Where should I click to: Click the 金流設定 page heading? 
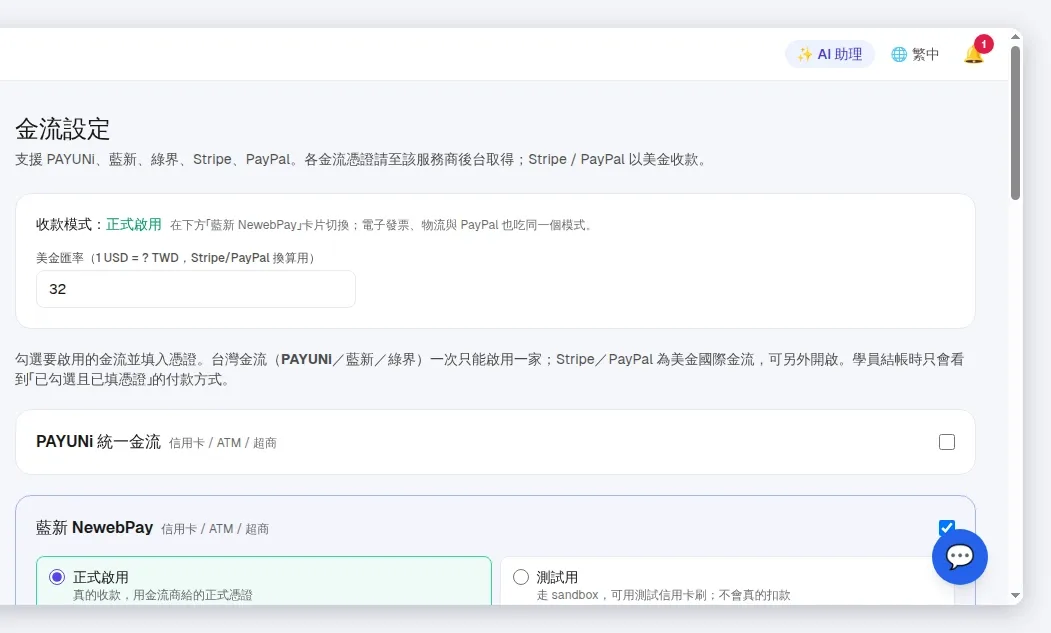62,129
